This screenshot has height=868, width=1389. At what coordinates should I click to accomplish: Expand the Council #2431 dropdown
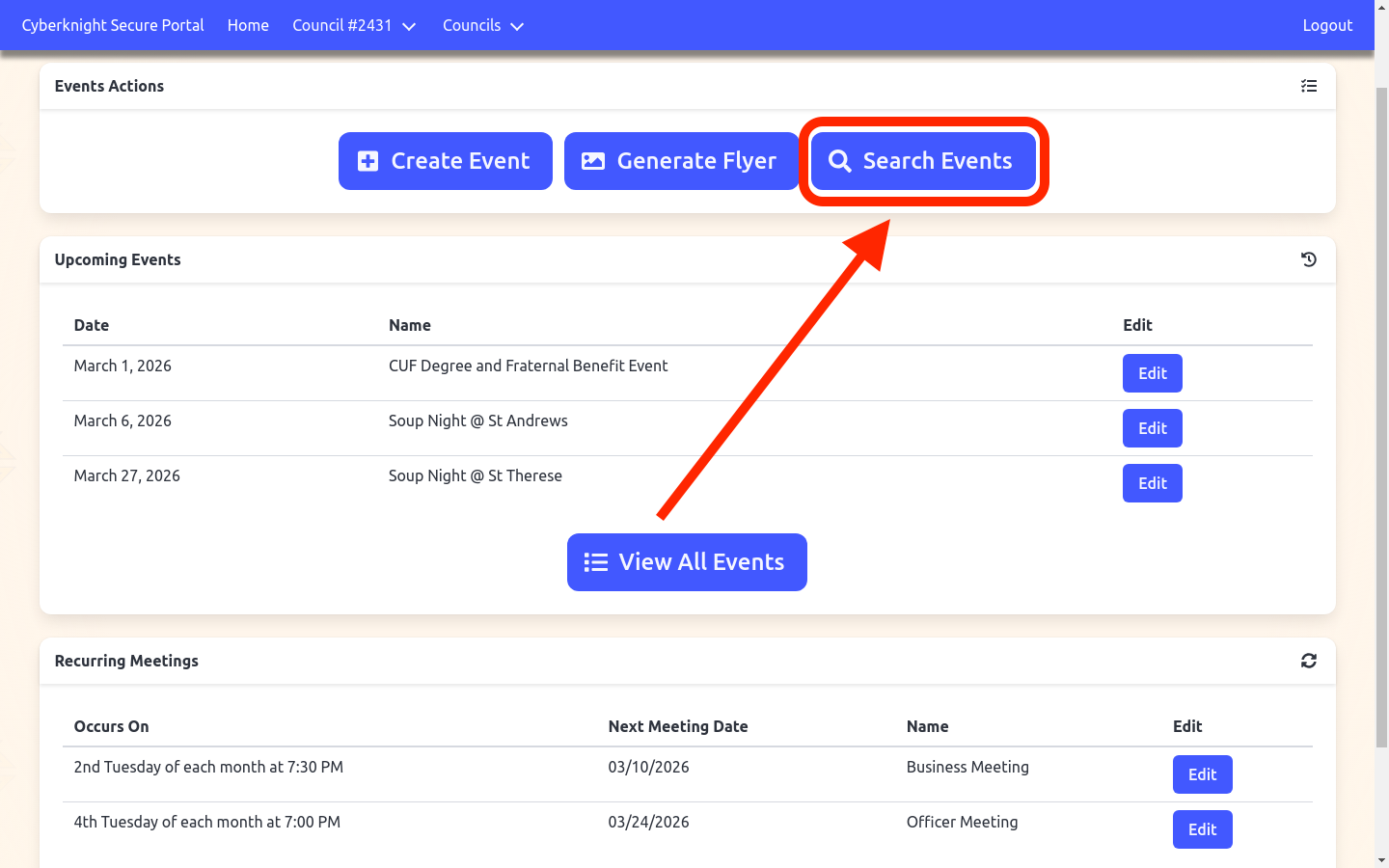(x=354, y=25)
